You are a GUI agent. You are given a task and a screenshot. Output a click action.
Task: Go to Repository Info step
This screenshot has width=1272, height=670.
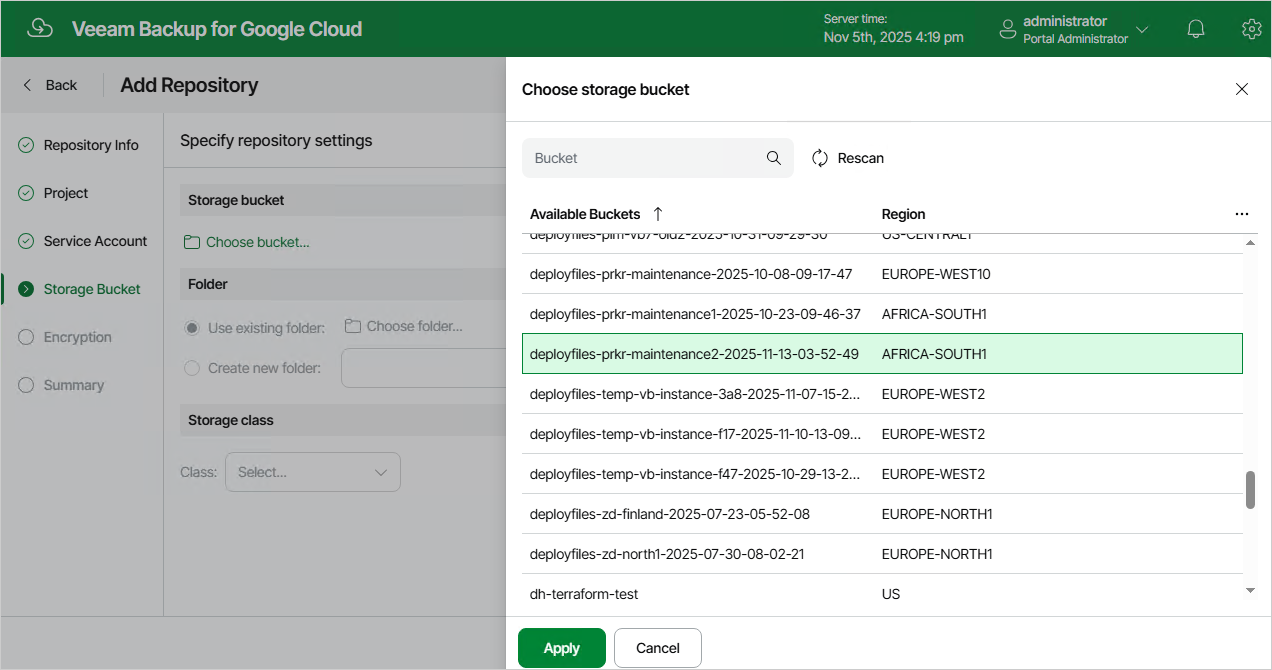coord(91,145)
